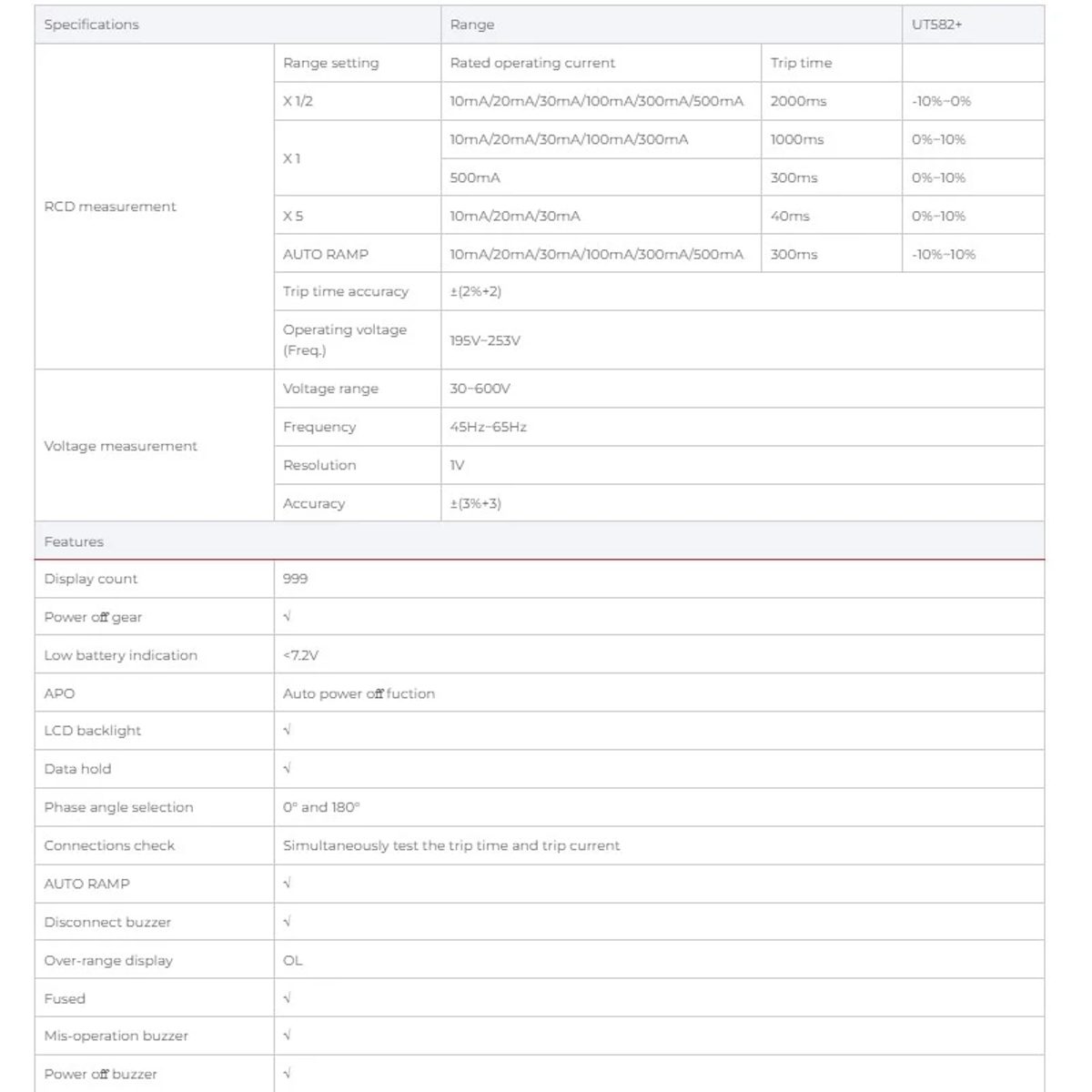Click the Power off gear checkmark
This screenshot has width=1092, height=1092.
click(288, 617)
